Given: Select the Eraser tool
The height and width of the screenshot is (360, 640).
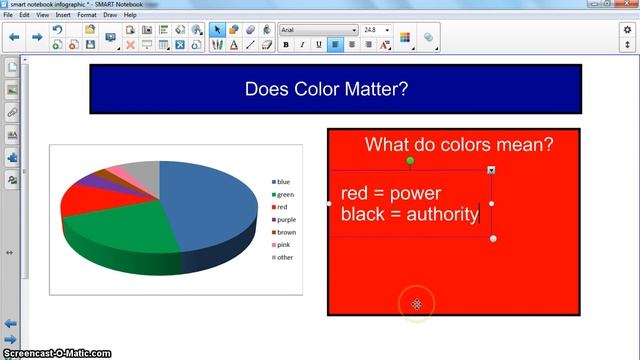Looking at the screenshot, I should [250, 29].
